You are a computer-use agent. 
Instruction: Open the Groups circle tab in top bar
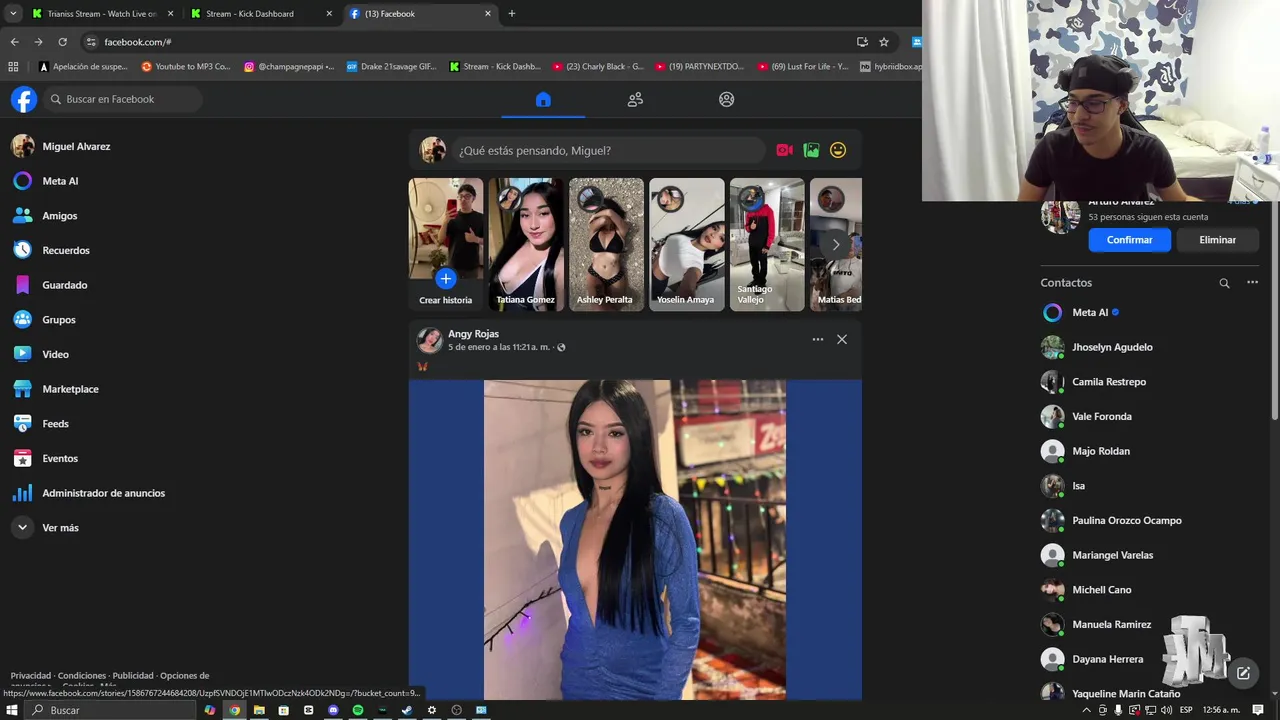pyautogui.click(x=727, y=99)
